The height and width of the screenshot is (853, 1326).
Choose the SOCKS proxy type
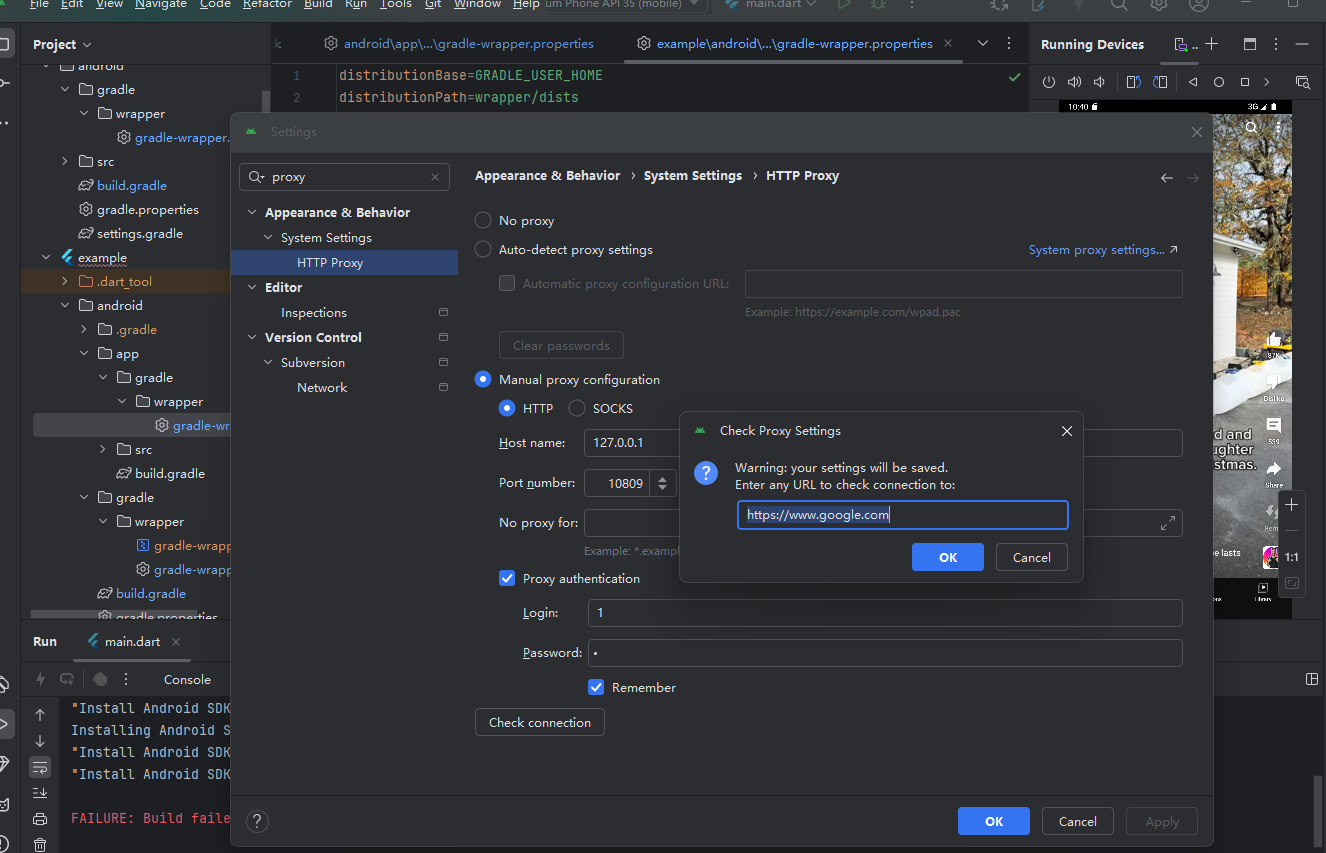coord(576,408)
